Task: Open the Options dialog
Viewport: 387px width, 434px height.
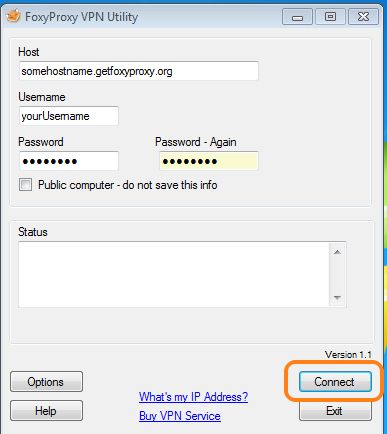Action: tap(46, 382)
